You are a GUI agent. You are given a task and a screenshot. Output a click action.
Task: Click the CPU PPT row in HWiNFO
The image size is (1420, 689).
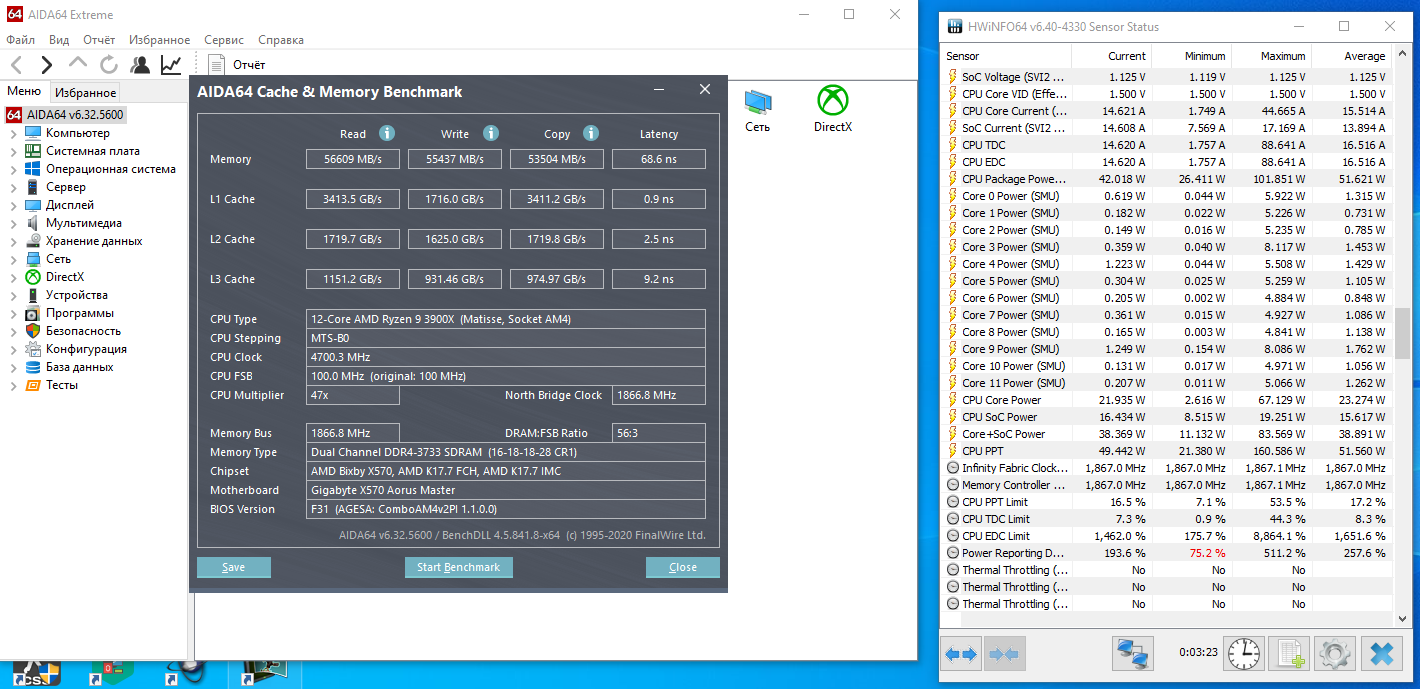tap(1168, 451)
